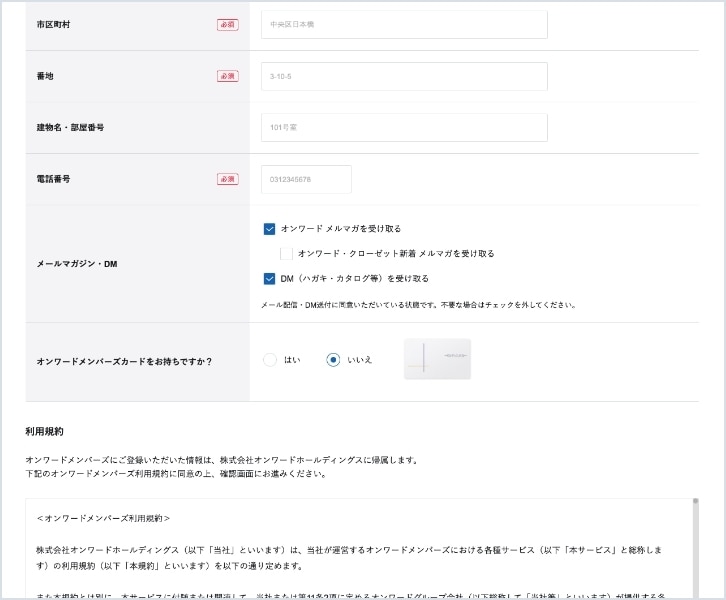726x600 pixels.
Task: Click the メールマガジン・DM row label
Action: click(77, 264)
